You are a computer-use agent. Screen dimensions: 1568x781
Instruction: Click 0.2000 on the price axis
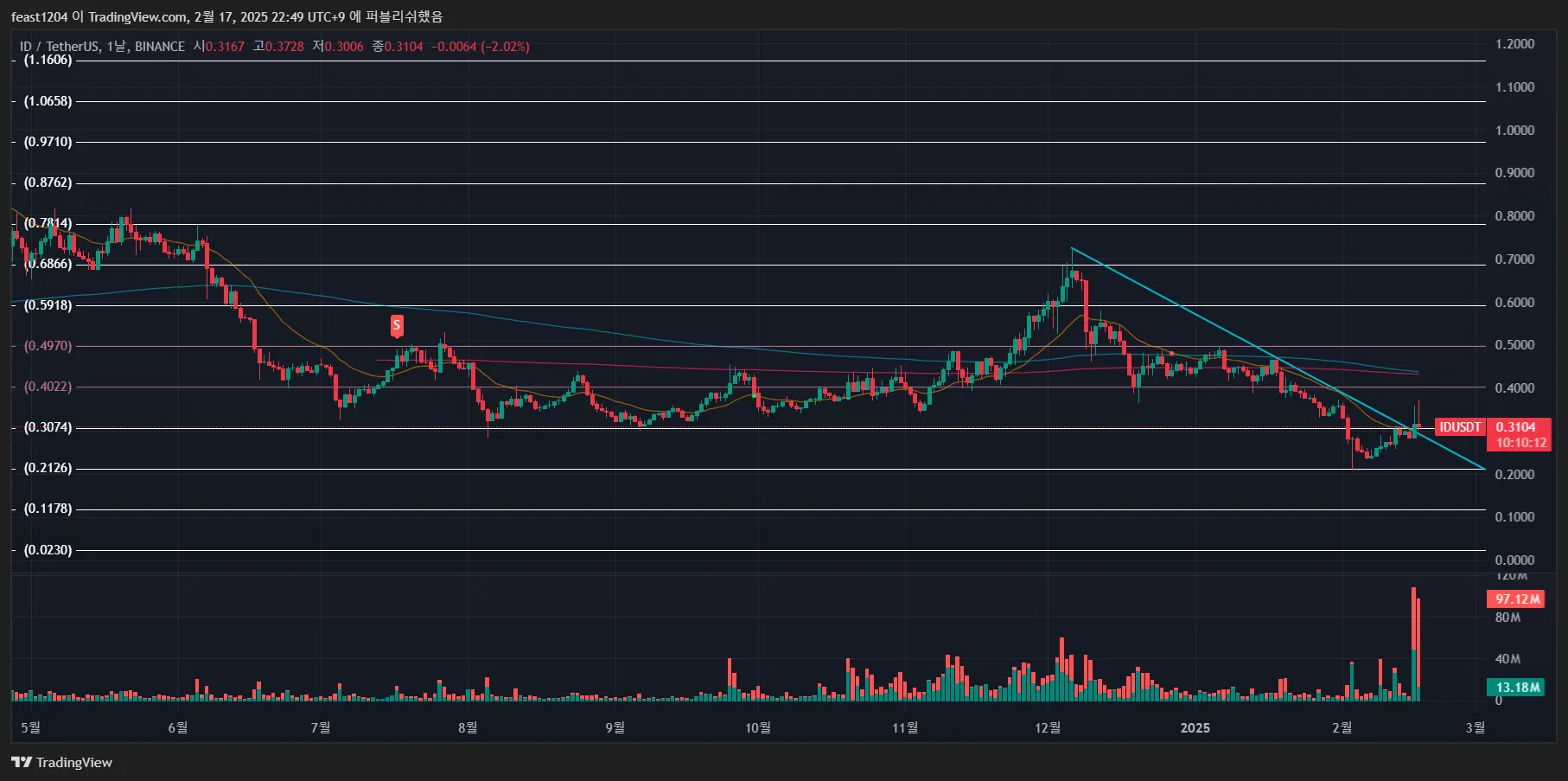(1515, 475)
